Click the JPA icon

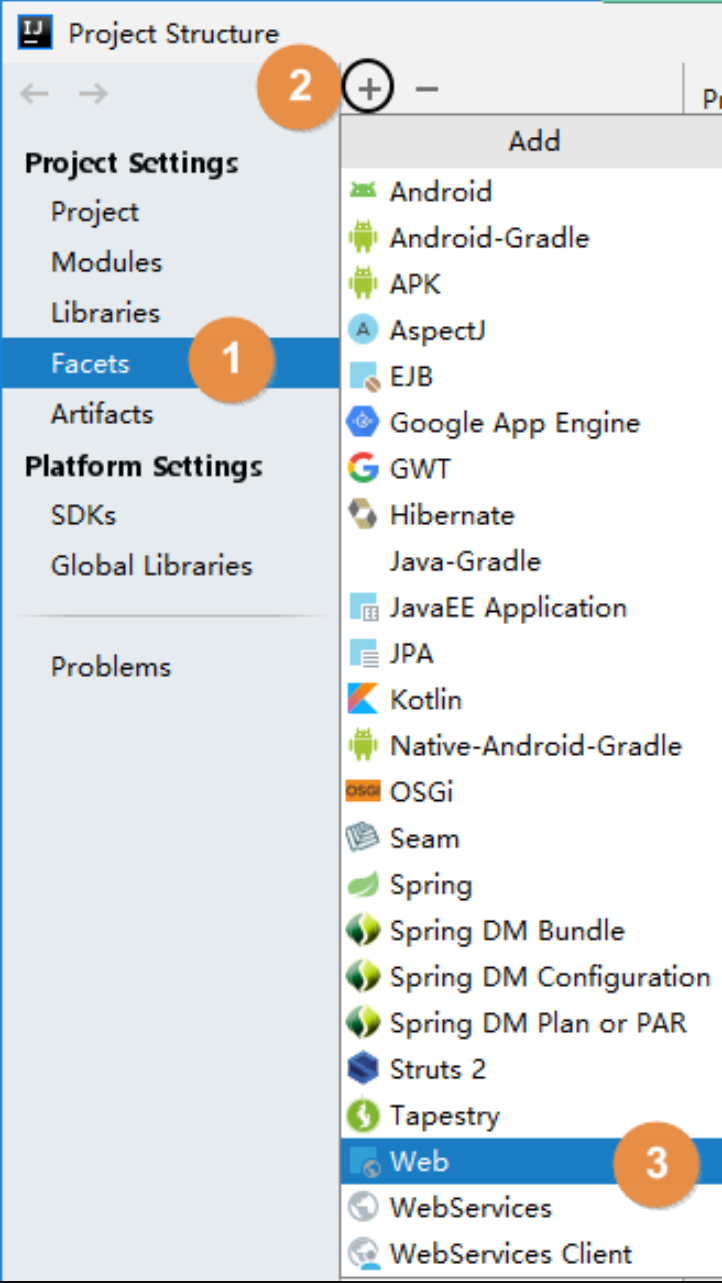coord(363,654)
